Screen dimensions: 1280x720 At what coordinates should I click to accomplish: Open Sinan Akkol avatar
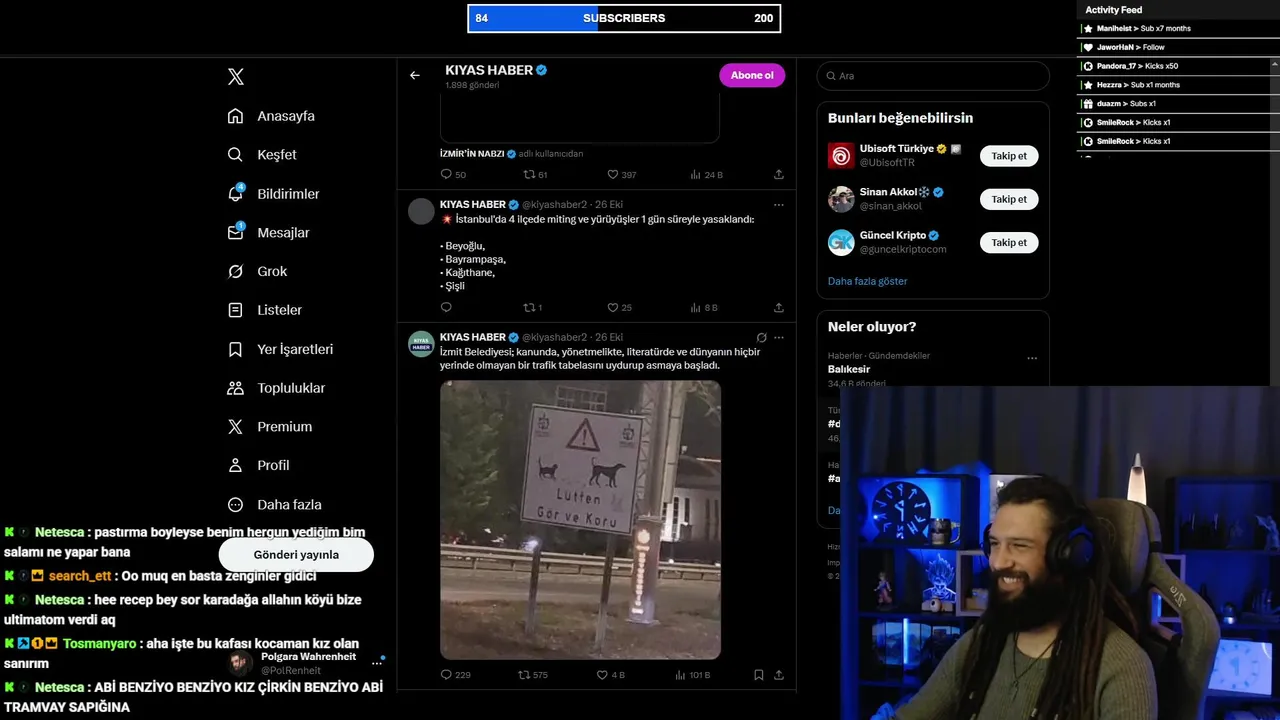tap(841, 199)
